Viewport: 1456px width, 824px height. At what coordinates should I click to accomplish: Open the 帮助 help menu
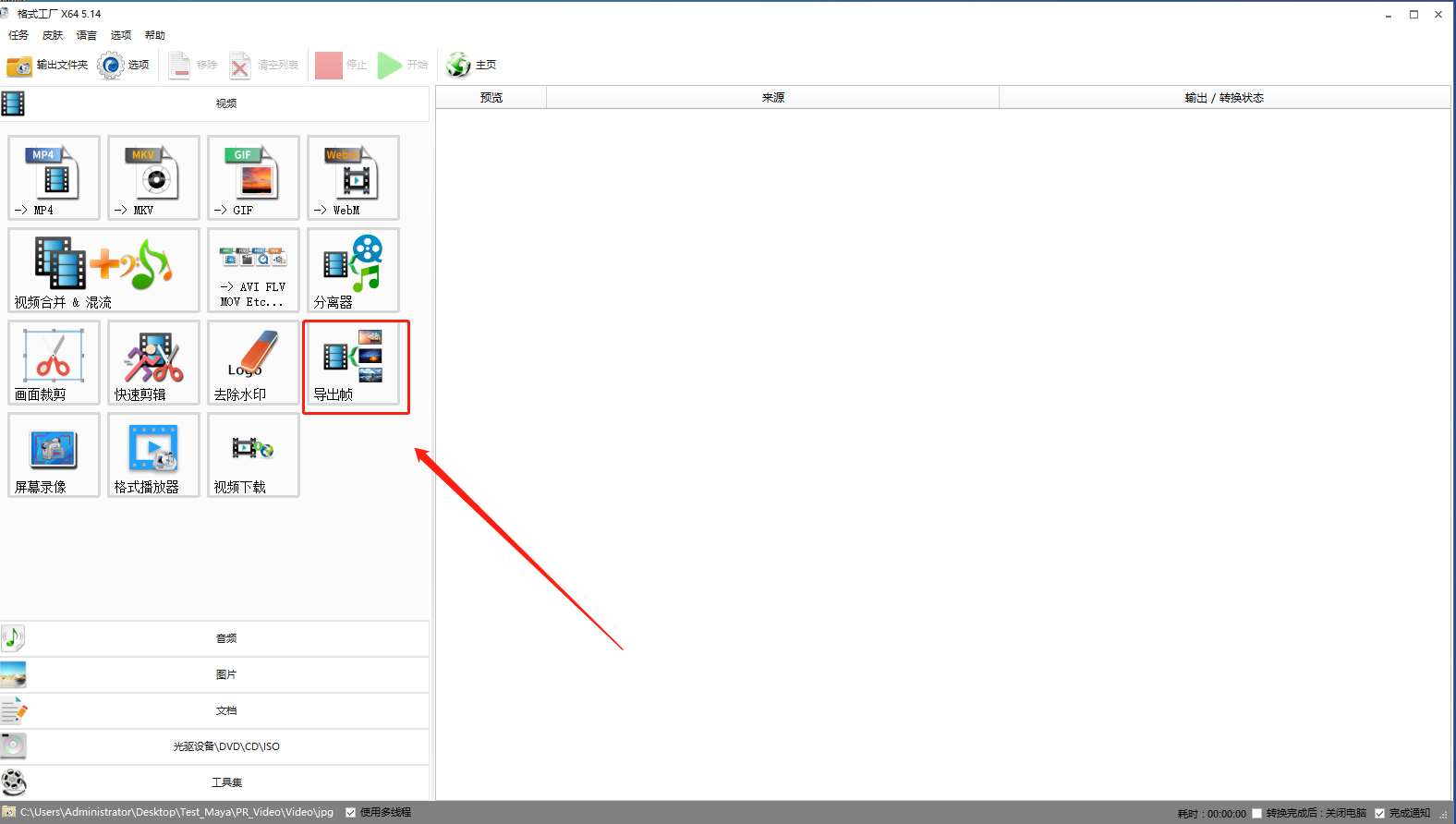tap(155, 35)
